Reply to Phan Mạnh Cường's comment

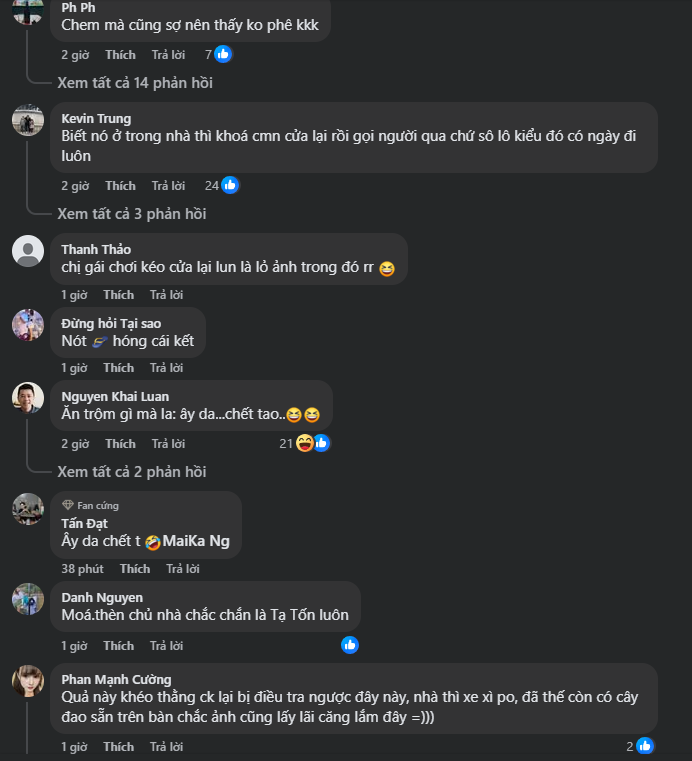click(166, 747)
